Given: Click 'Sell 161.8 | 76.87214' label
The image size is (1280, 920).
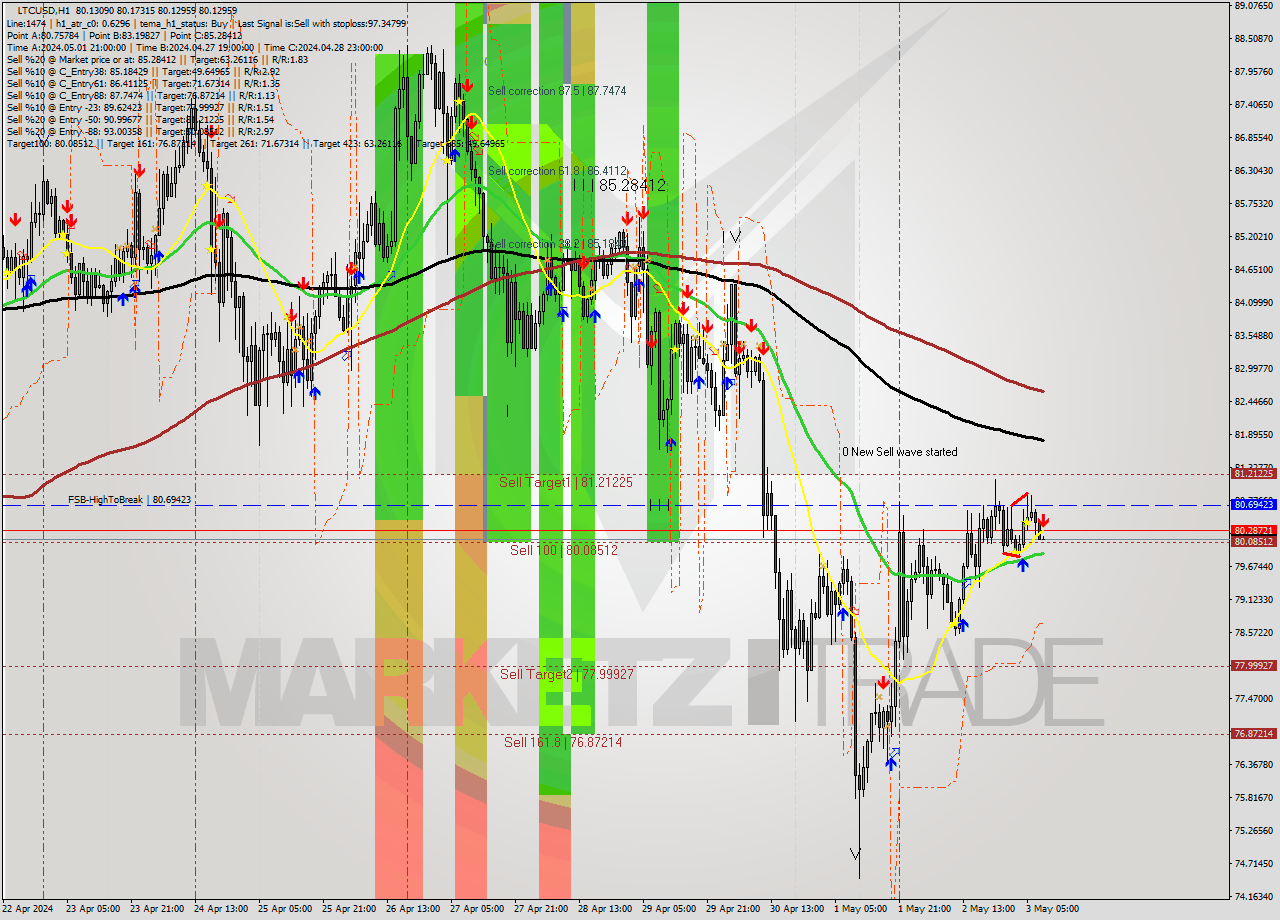Looking at the screenshot, I should 563,742.
